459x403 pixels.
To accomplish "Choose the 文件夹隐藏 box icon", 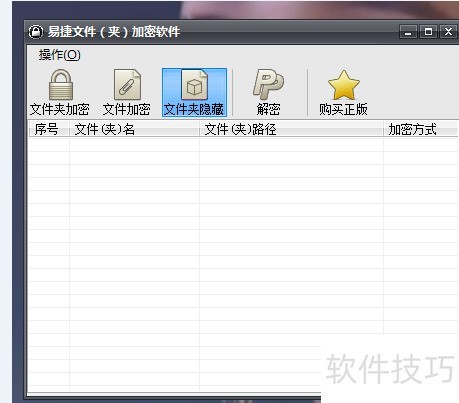I will (x=194, y=85).
